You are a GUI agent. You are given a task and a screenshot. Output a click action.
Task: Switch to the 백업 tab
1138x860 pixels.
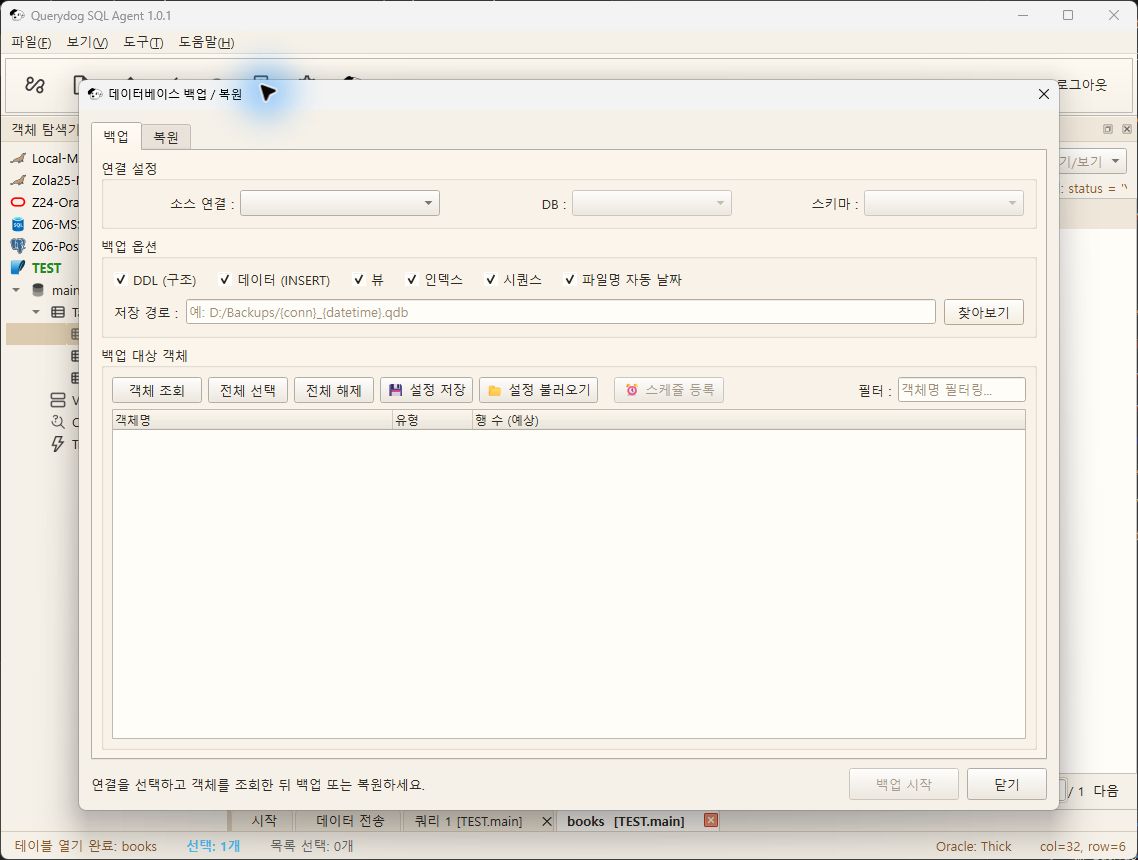coord(116,136)
